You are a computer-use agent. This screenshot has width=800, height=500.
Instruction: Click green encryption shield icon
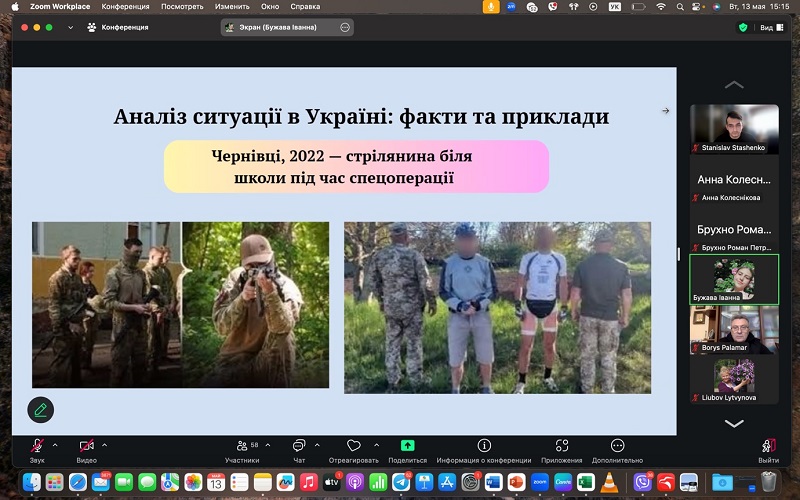(x=743, y=28)
